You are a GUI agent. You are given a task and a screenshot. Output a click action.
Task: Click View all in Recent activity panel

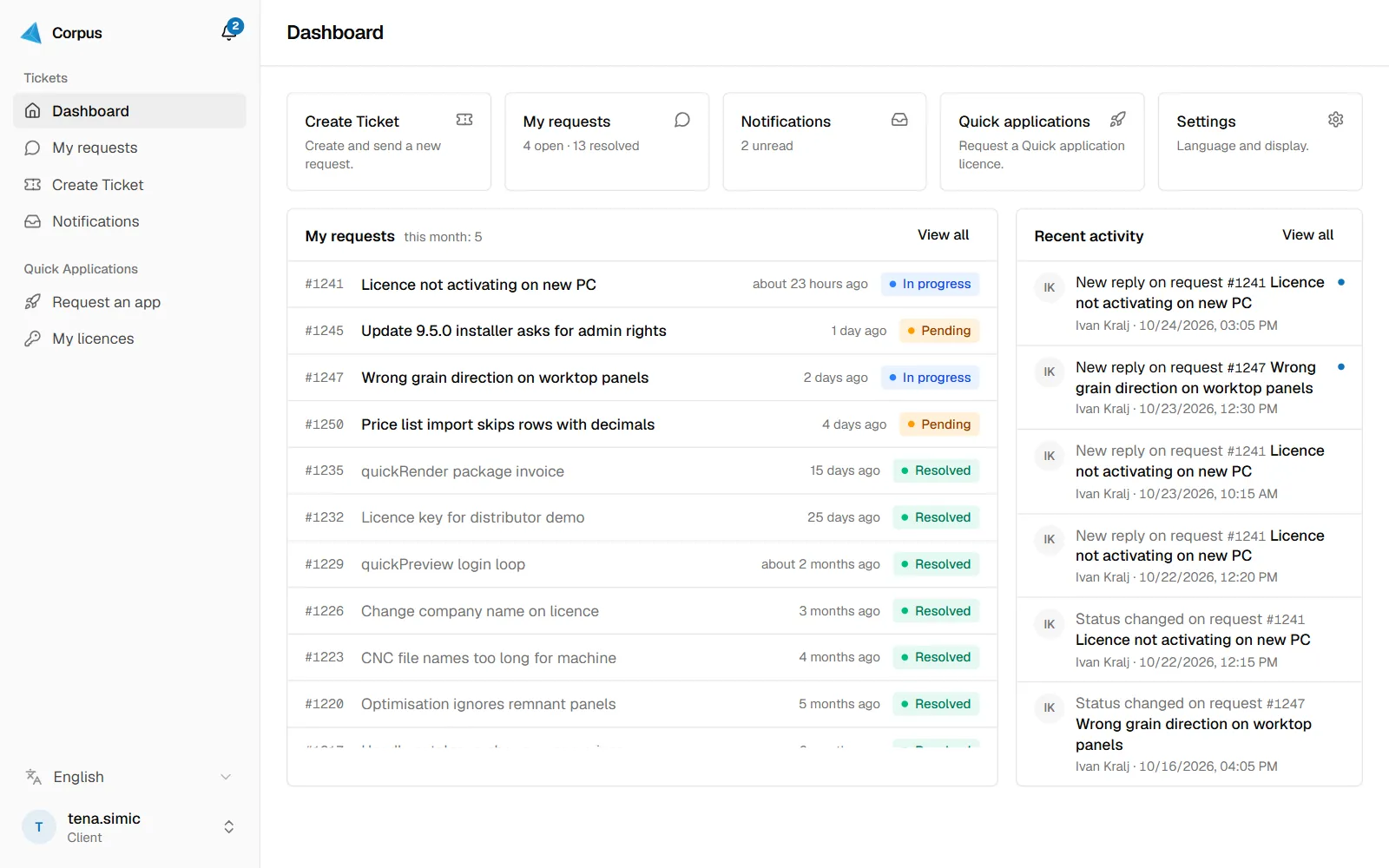[1308, 235]
